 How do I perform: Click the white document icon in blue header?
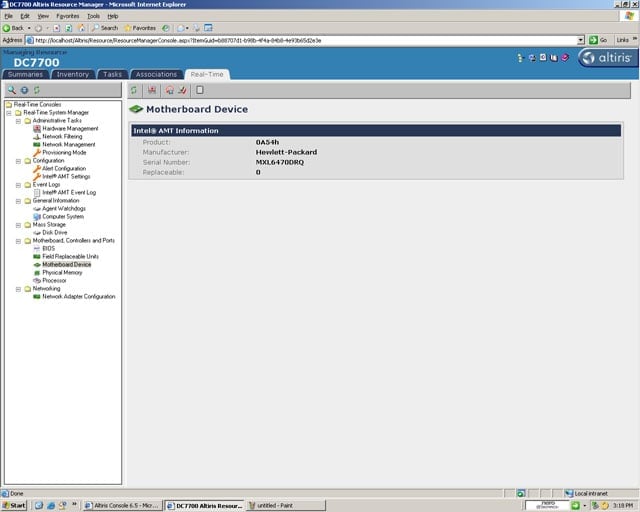click(x=543, y=58)
